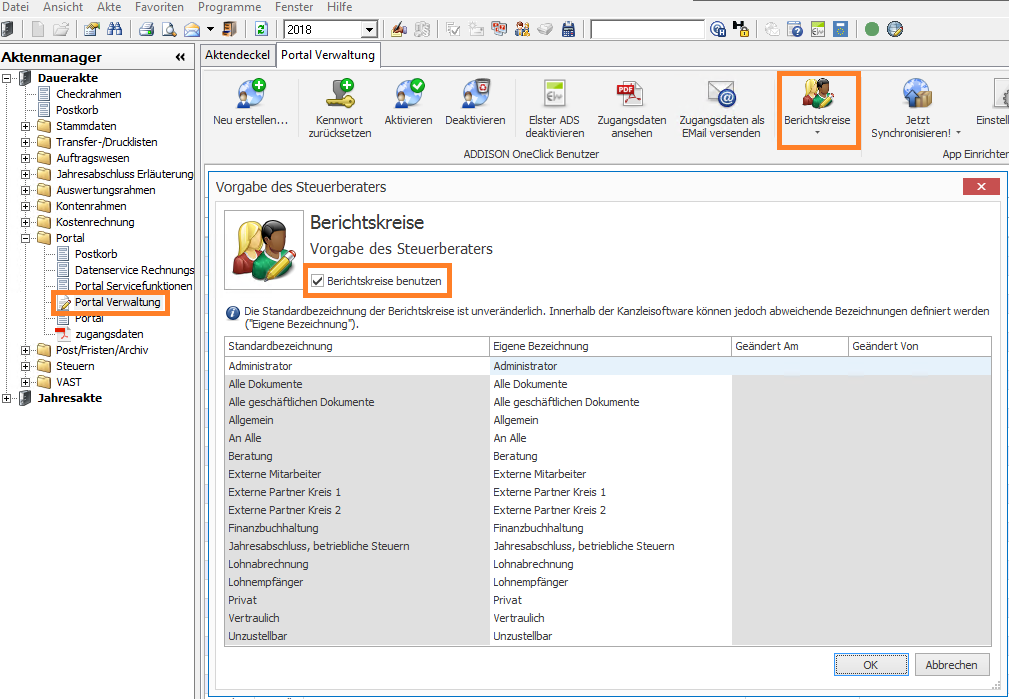Click the printer icon in the toolbar

click(x=147, y=29)
